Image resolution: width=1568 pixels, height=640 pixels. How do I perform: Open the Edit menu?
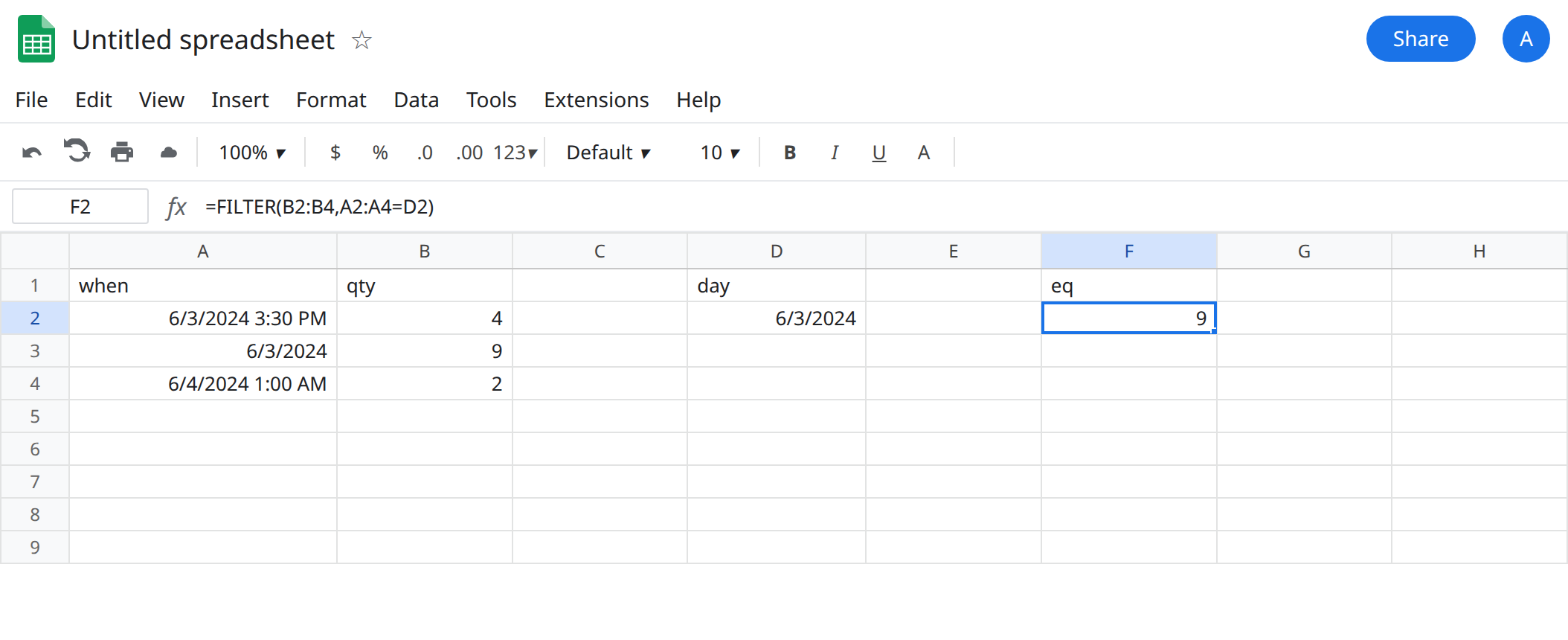click(x=93, y=100)
